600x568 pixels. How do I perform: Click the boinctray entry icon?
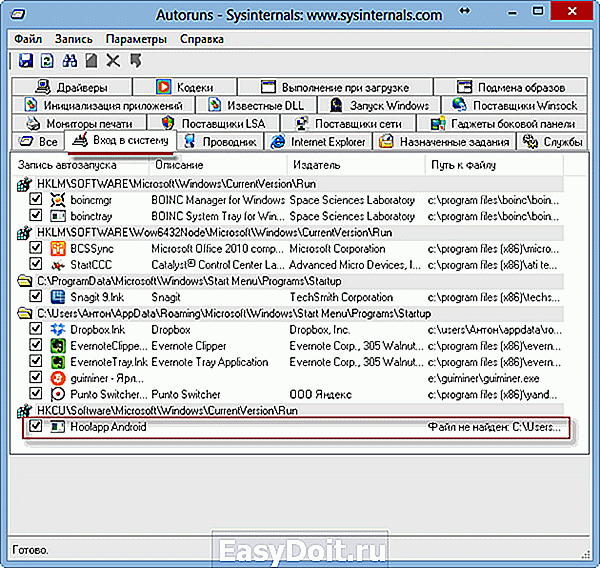click(x=58, y=216)
